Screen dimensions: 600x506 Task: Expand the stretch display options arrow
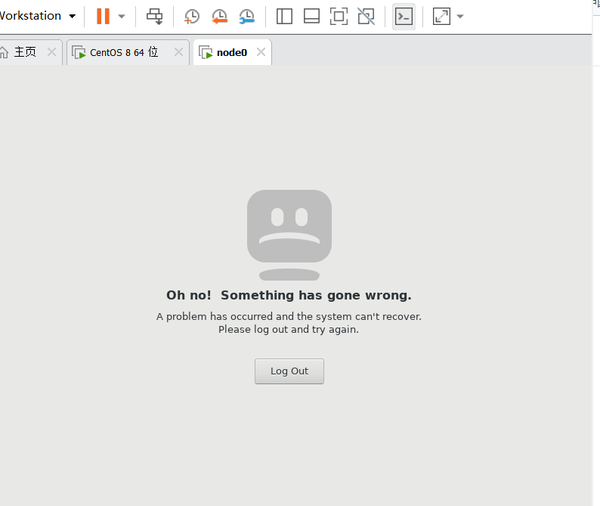tap(460, 16)
